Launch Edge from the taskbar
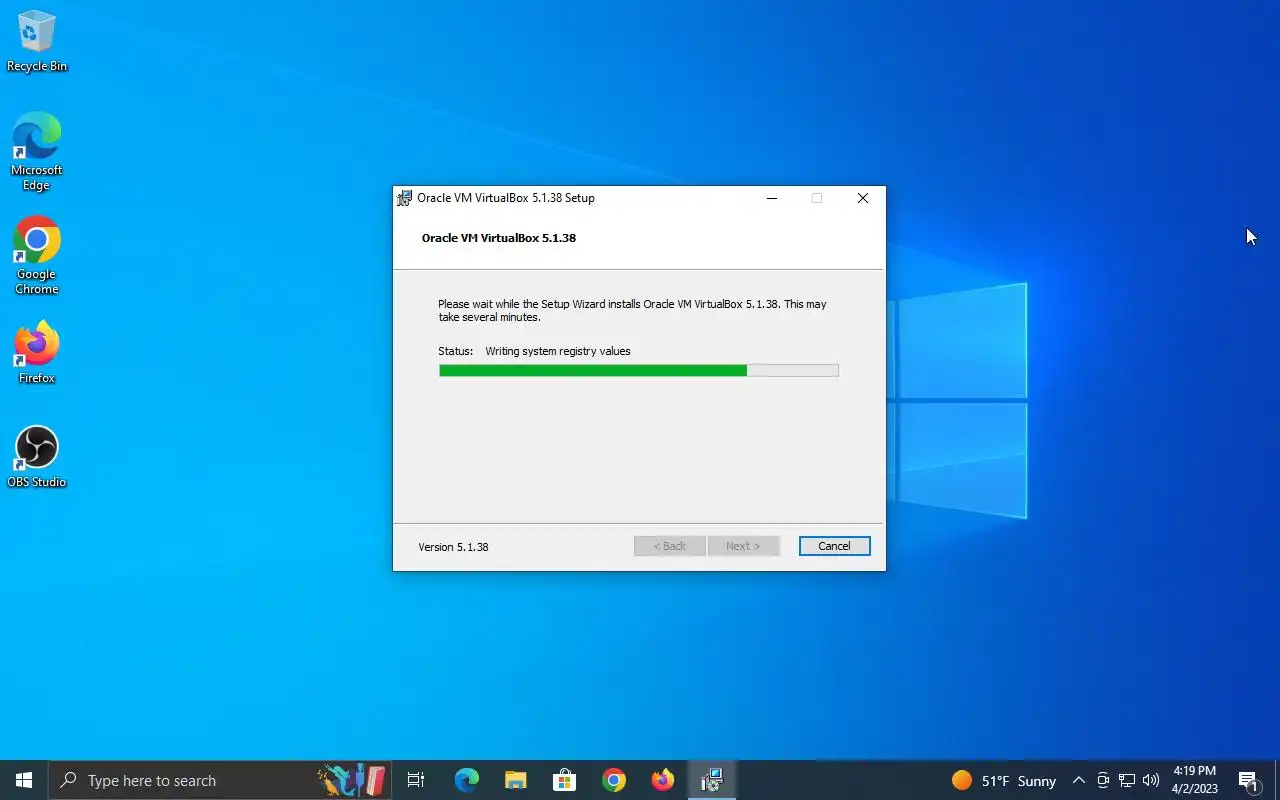 466,780
